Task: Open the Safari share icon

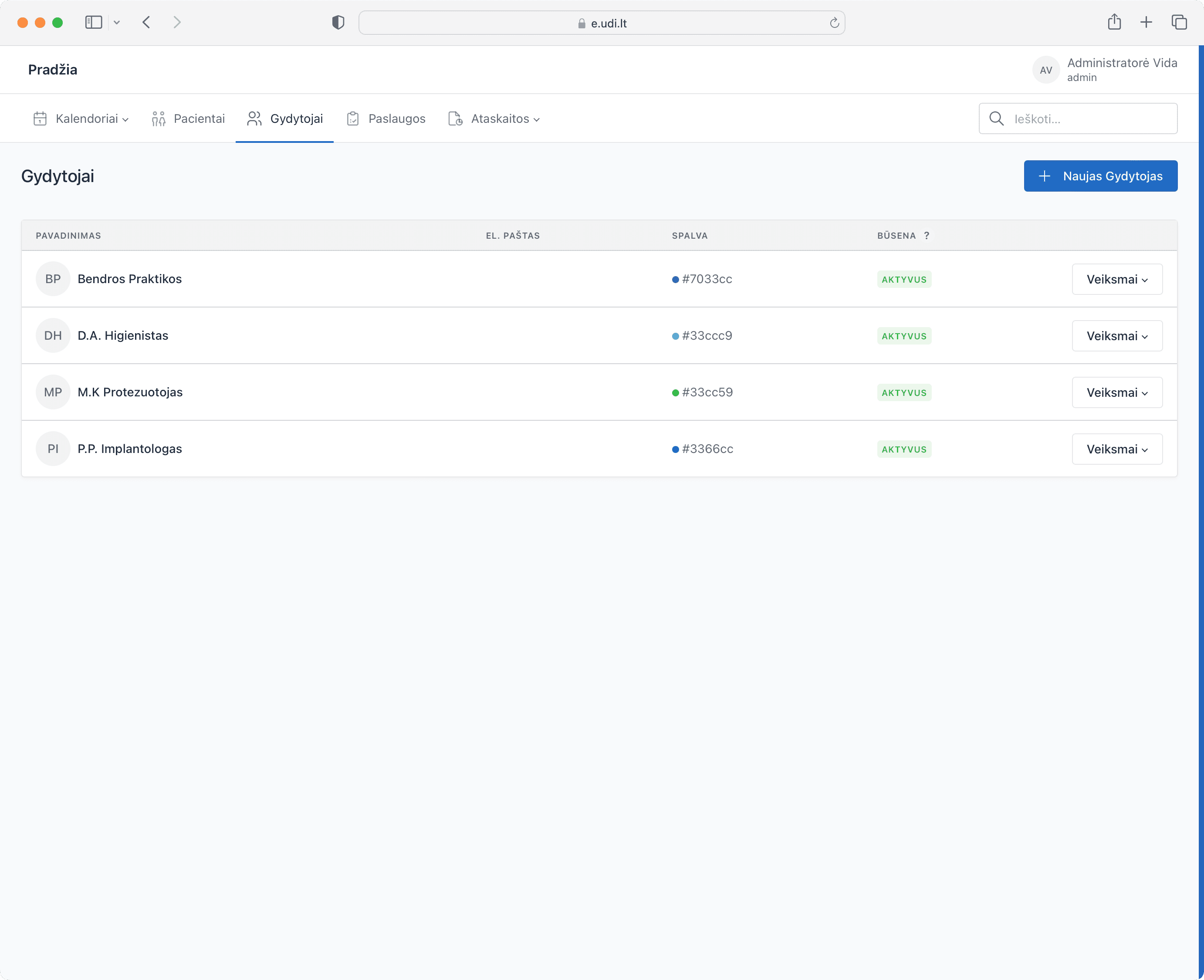Action: tap(1114, 22)
